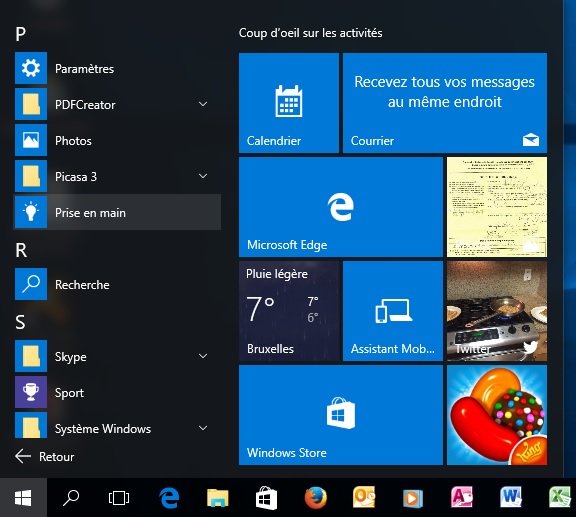Select the Photos label in the list
The width and height of the screenshot is (576, 517).
point(73,141)
